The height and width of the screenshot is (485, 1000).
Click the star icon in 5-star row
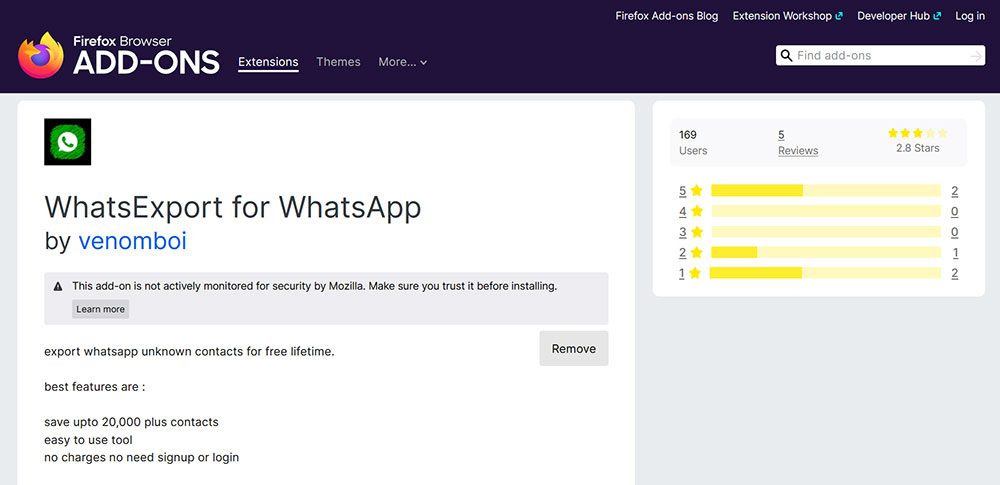[696, 190]
